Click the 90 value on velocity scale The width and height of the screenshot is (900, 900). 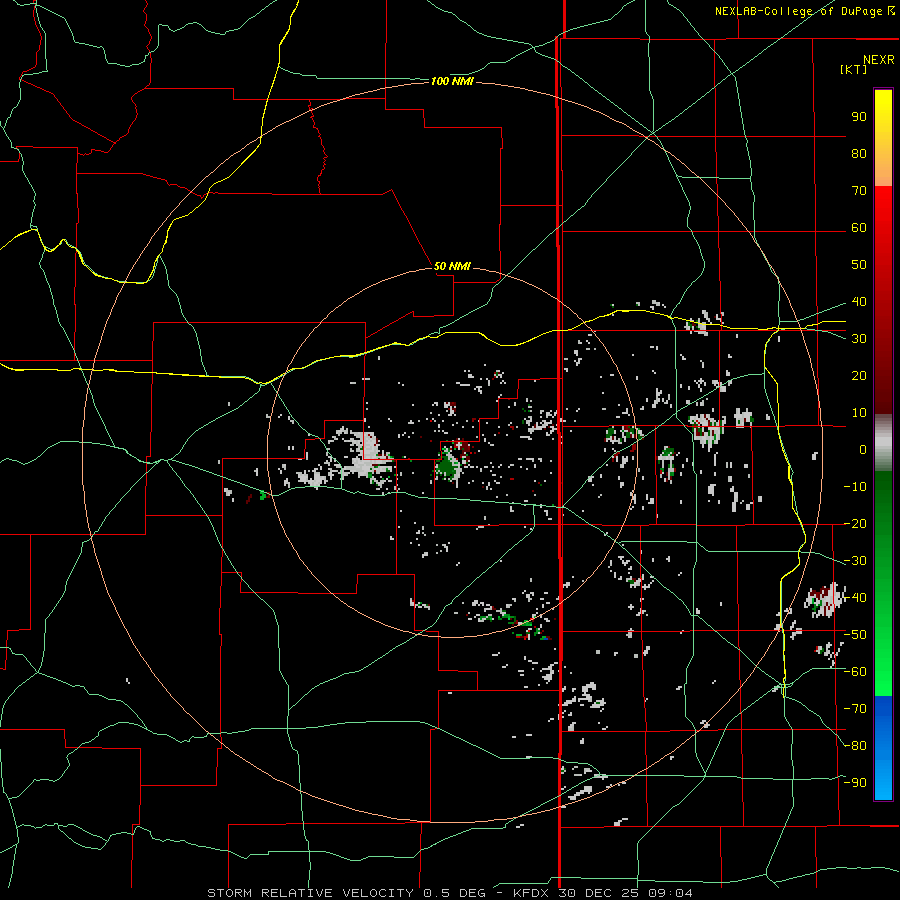[859, 117]
